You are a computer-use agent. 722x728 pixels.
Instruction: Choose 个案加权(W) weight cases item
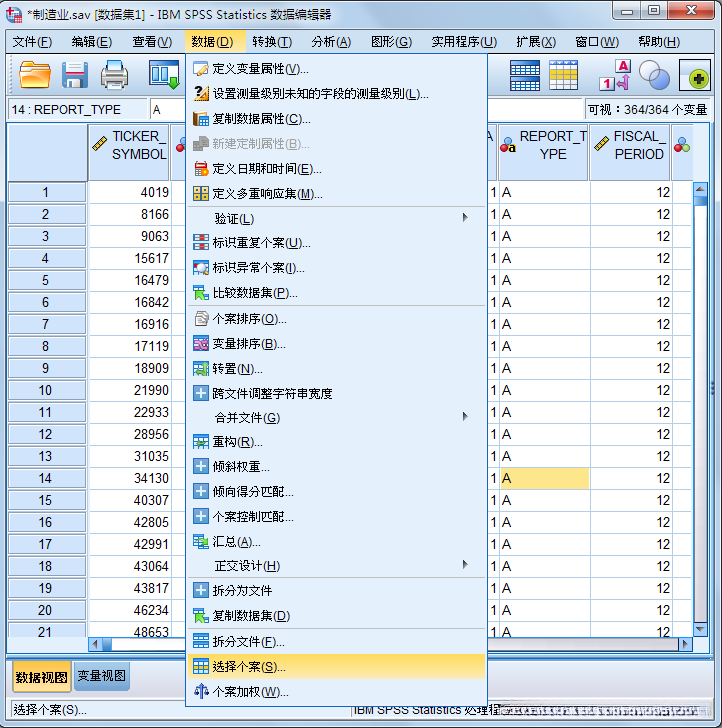[x=336, y=692]
